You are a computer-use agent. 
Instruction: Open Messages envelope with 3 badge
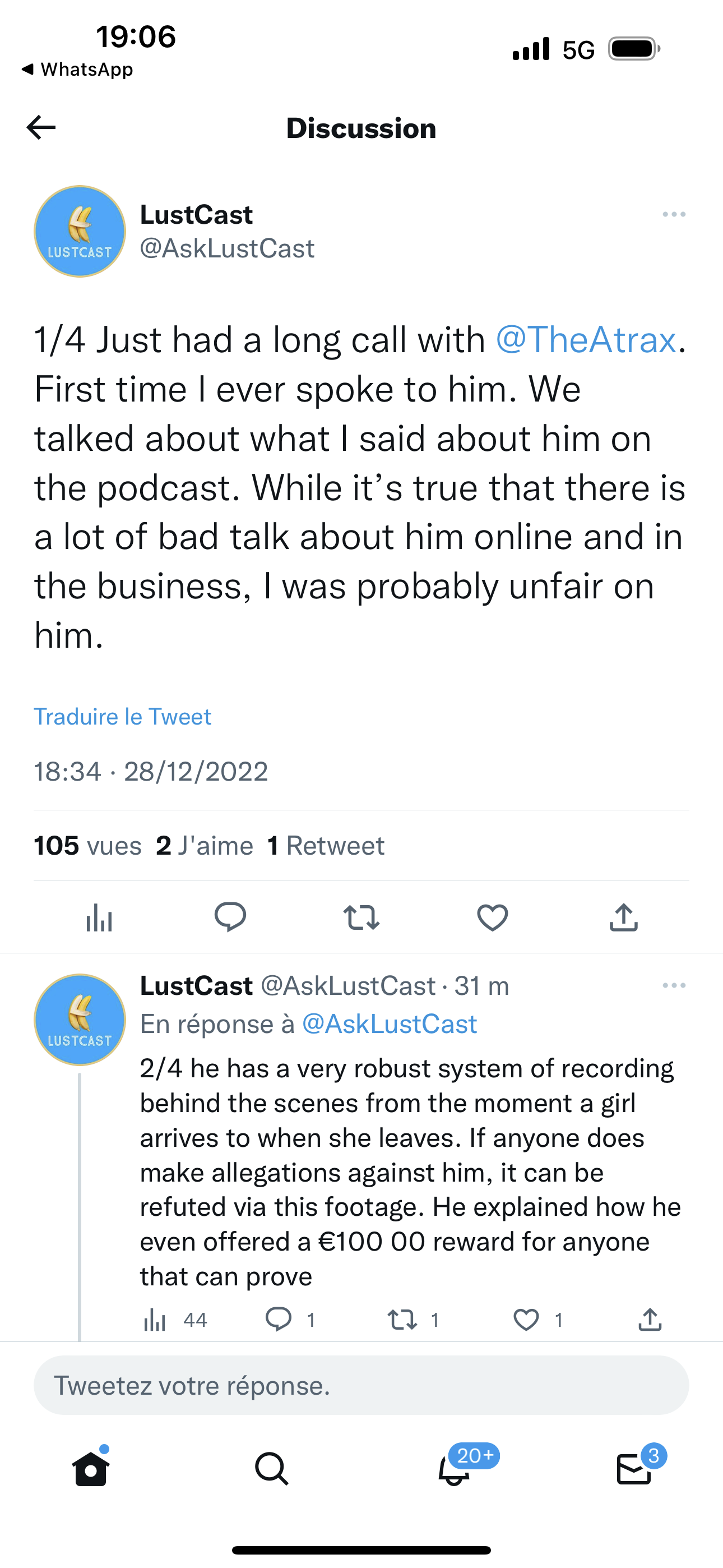coord(634,1469)
